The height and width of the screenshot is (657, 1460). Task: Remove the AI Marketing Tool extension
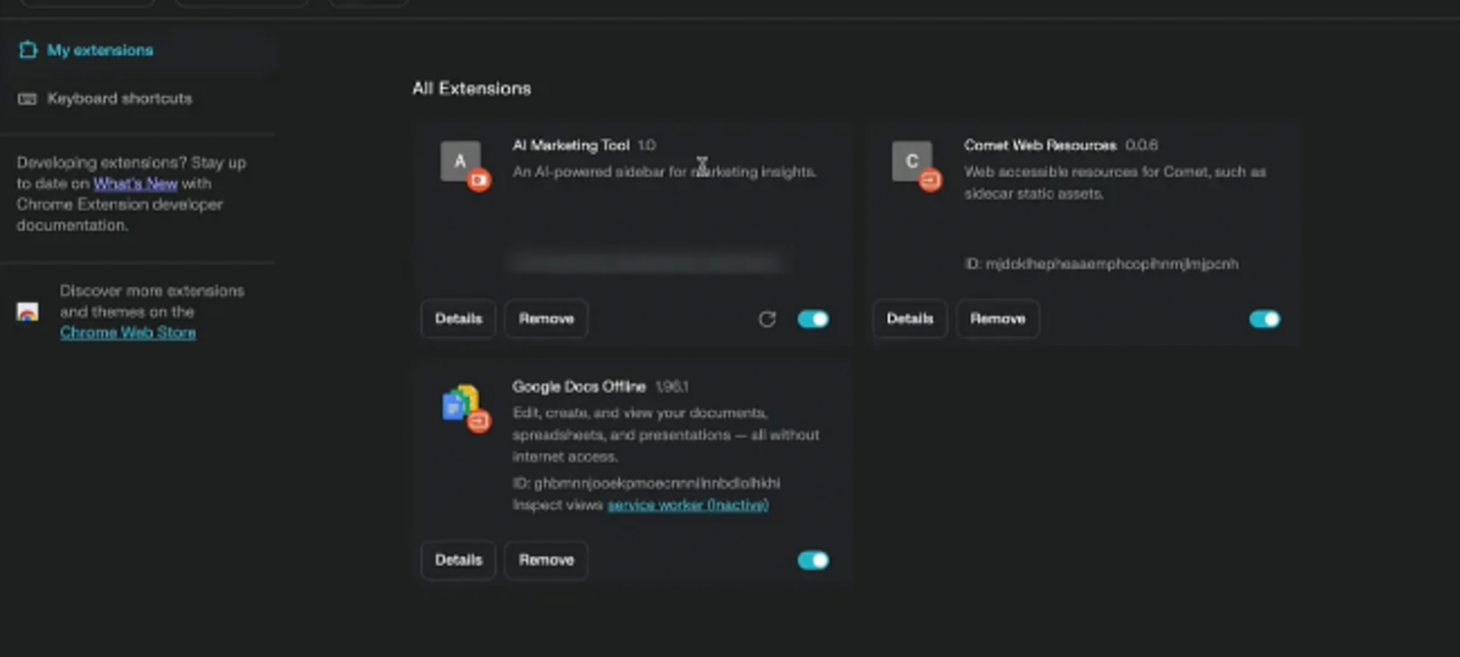pos(546,319)
